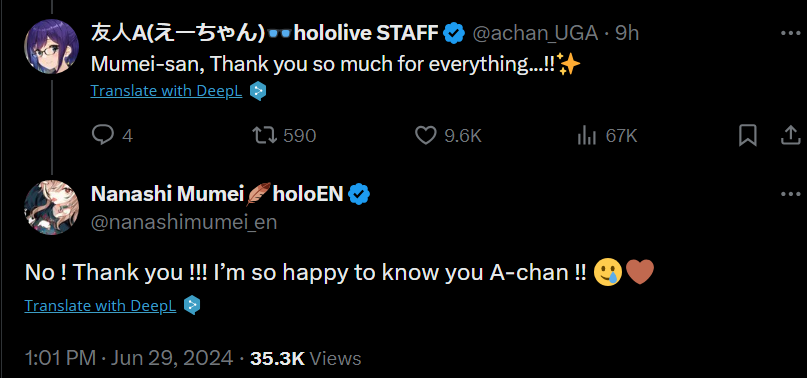Open the Nanashi Mumei holoEN display name
The image size is (807, 378).
pyautogui.click(x=217, y=194)
